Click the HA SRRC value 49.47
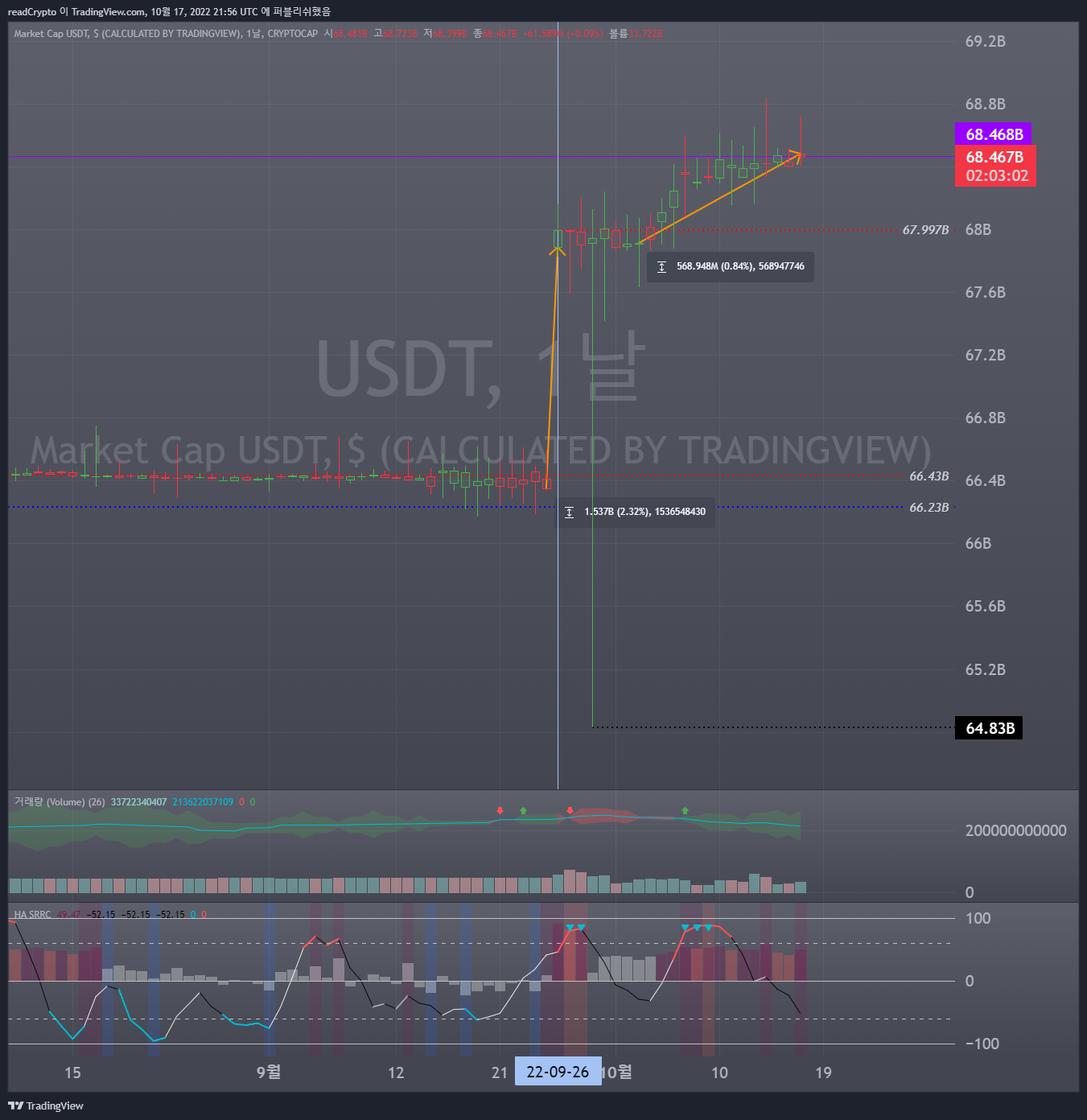 point(68,915)
